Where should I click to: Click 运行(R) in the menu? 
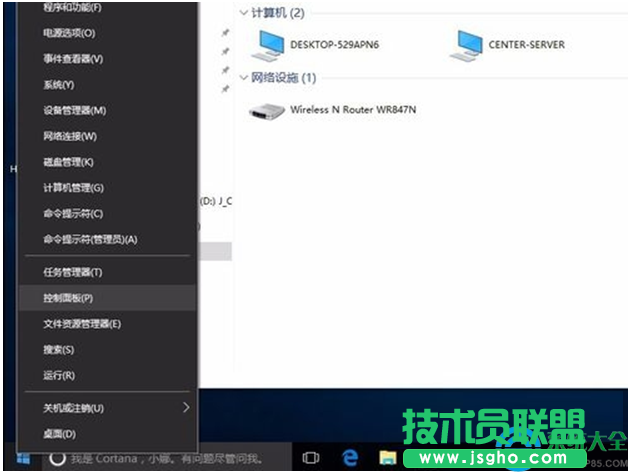[59, 376]
